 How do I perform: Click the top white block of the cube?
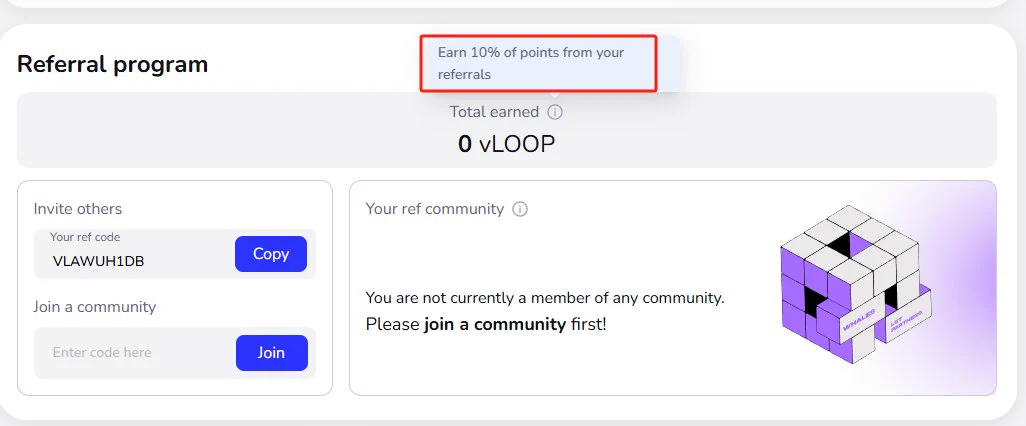[850, 216]
